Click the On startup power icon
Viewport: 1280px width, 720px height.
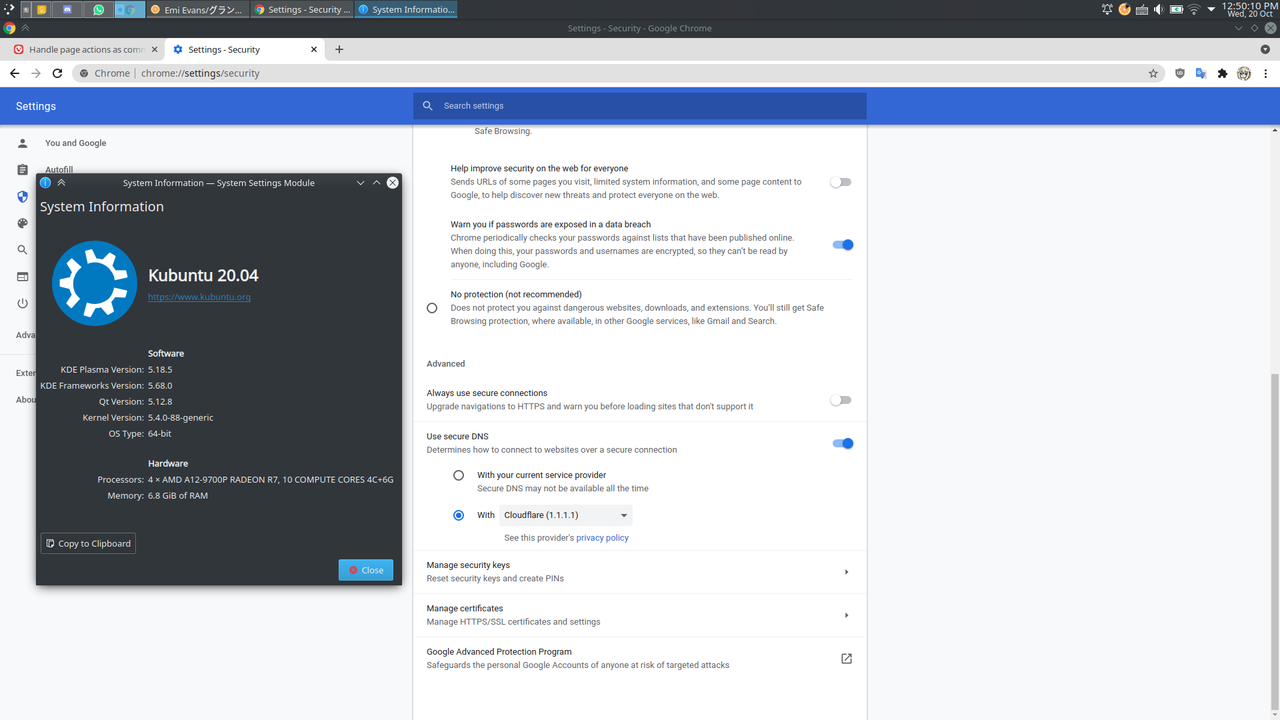(x=23, y=303)
